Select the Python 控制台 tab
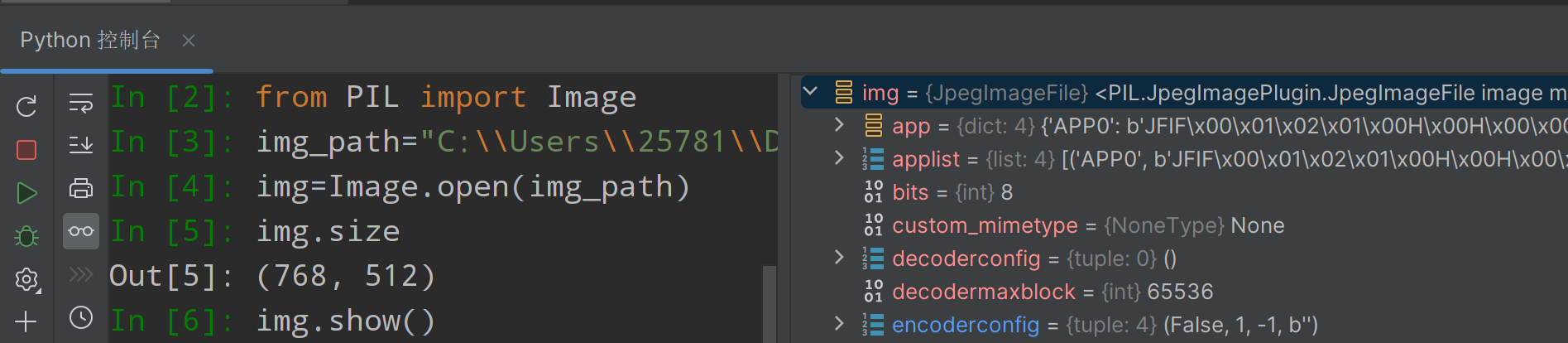 [x=90, y=40]
